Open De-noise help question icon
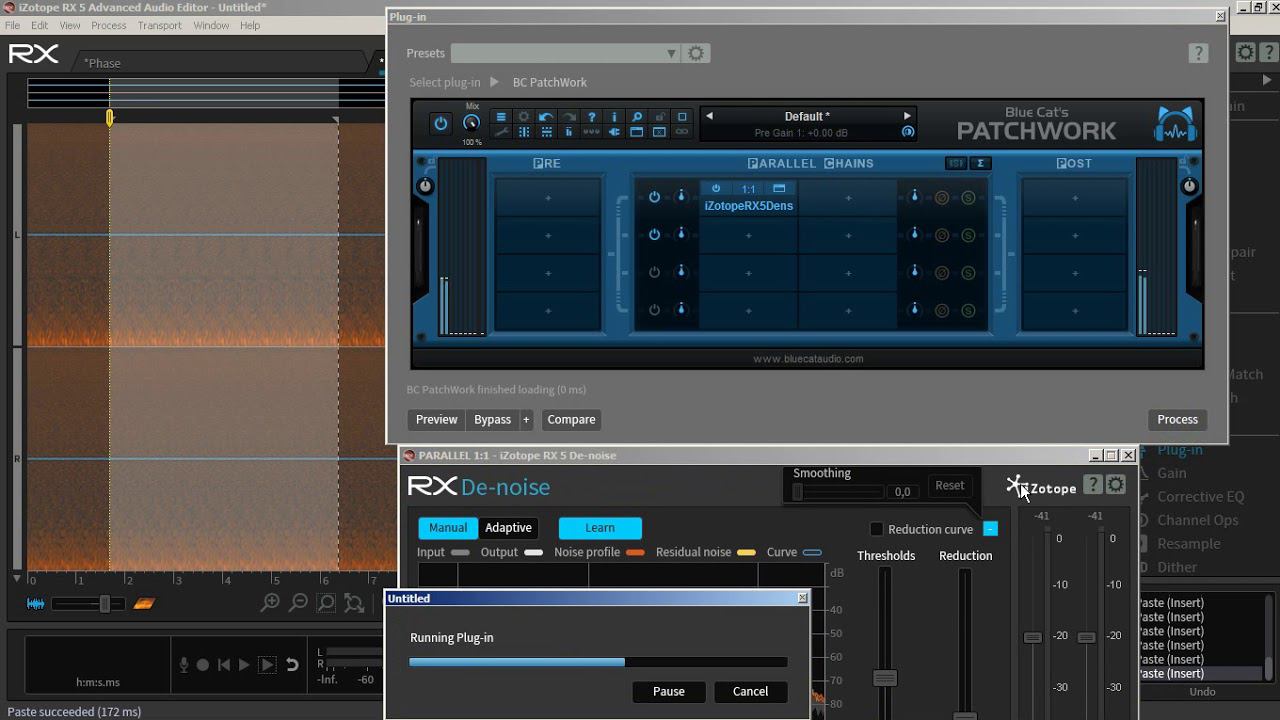Screen dimensions: 1280x720 [1093, 485]
